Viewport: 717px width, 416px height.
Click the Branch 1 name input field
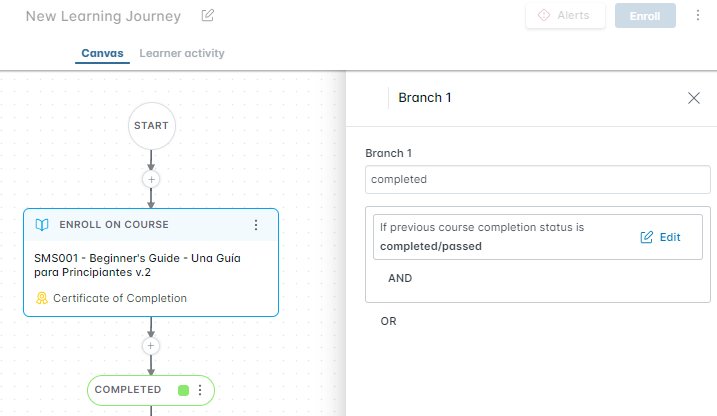coord(538,180)
